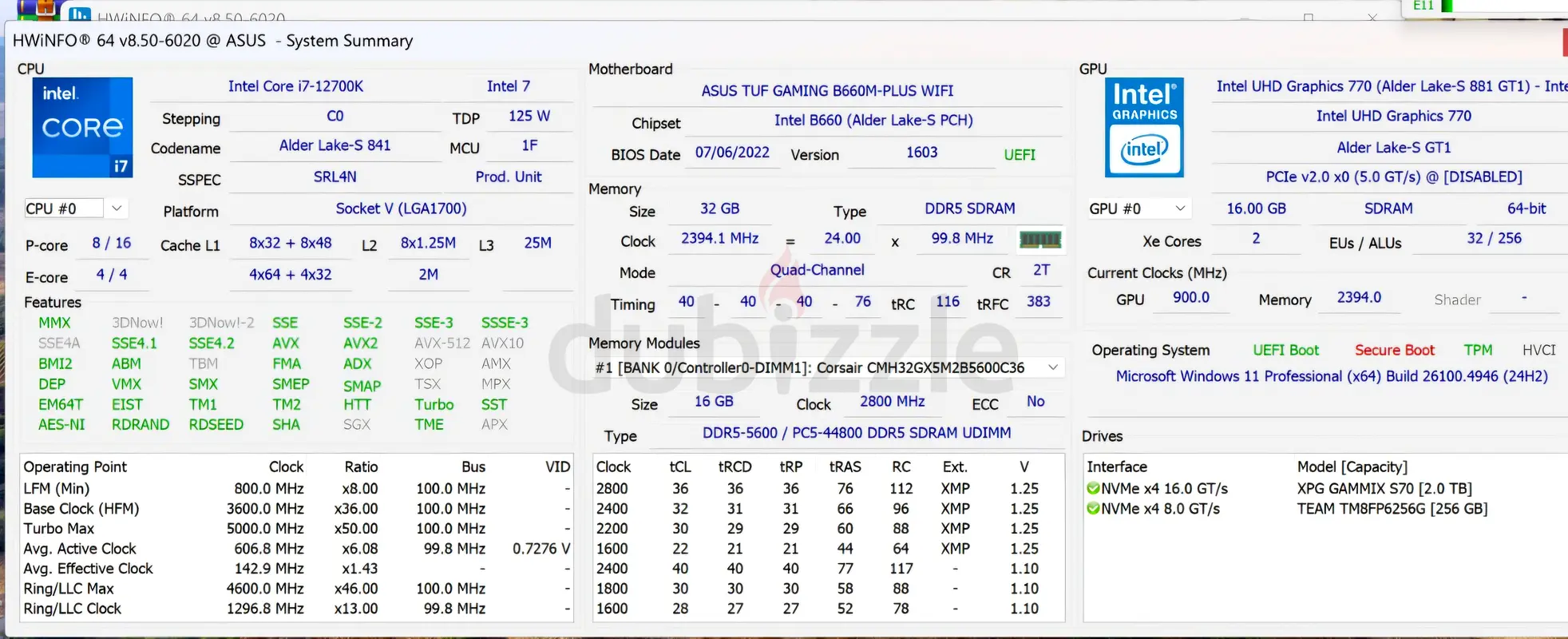The image size is (1568, 639).
Task: Click the PCIe v2.0 x0 DISABLED bus field
Action: click(x=1393, y=177)
